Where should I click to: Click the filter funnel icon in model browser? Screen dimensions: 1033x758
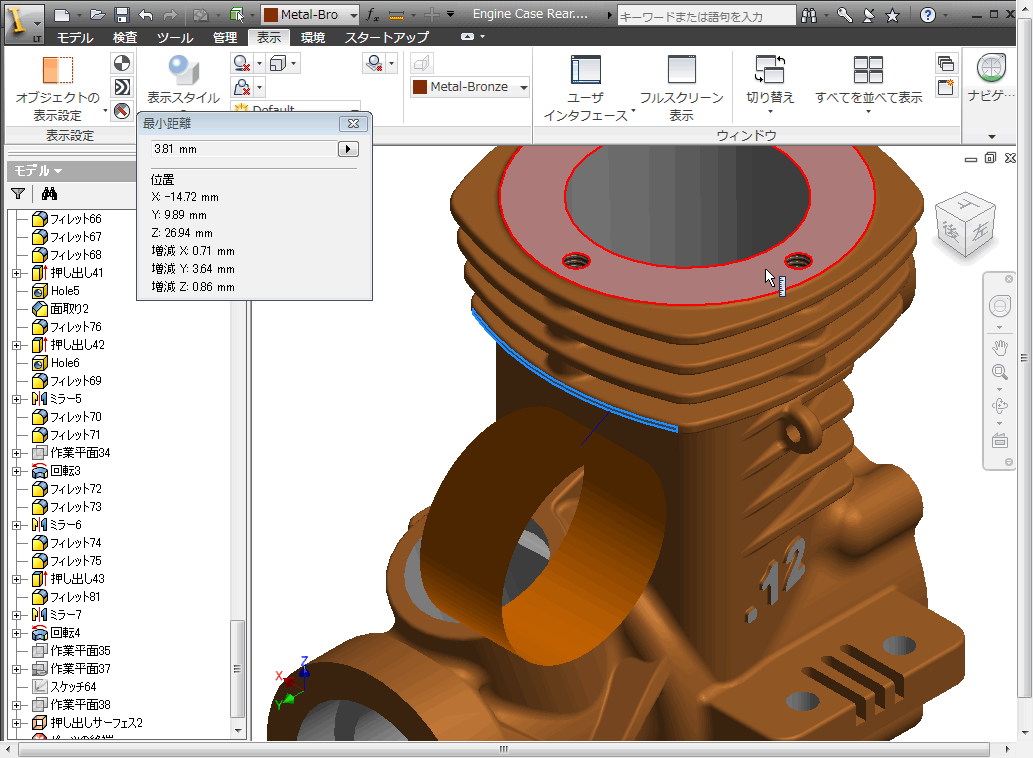click(18, 194)
